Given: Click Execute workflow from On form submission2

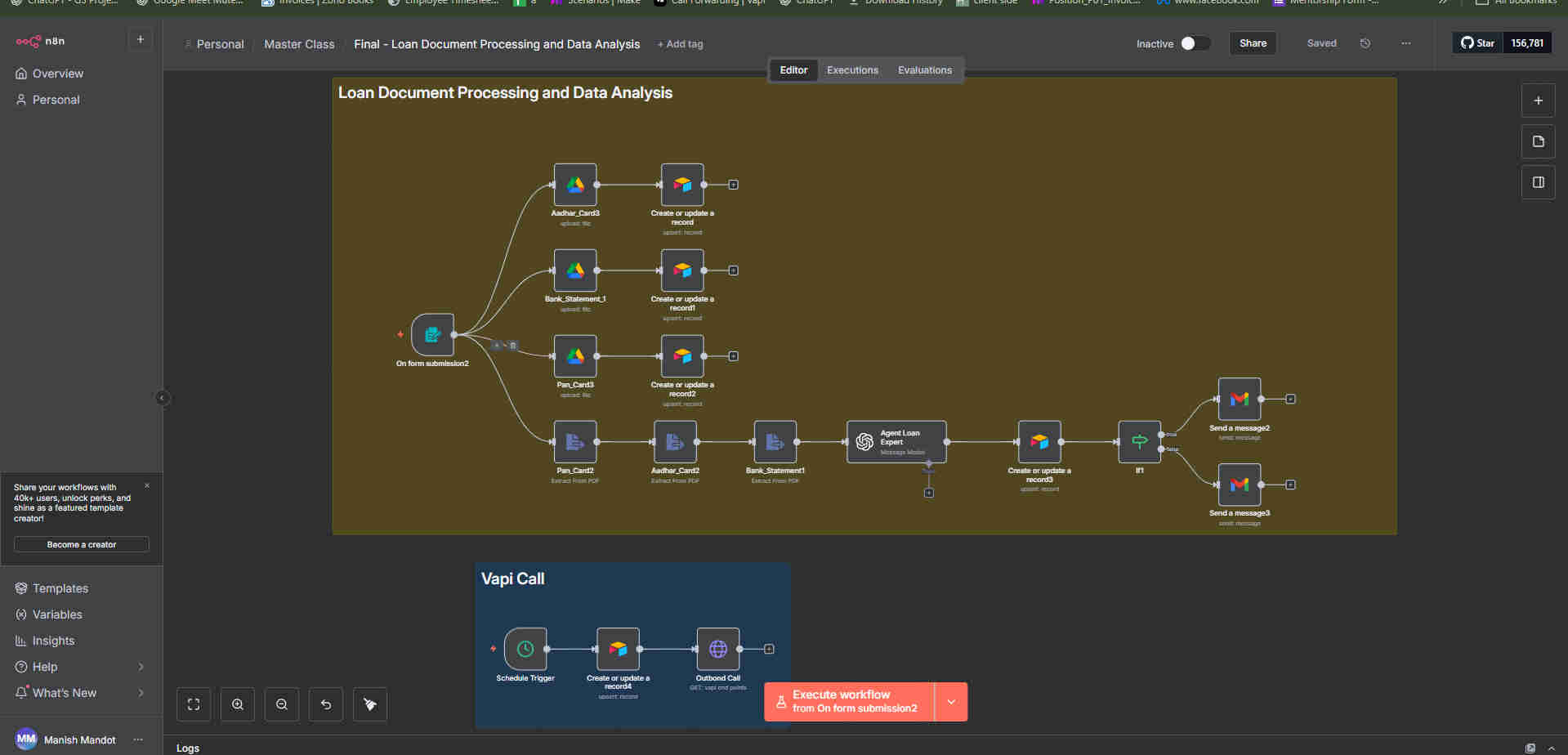Looking at the screenshot, I should 849,702.
